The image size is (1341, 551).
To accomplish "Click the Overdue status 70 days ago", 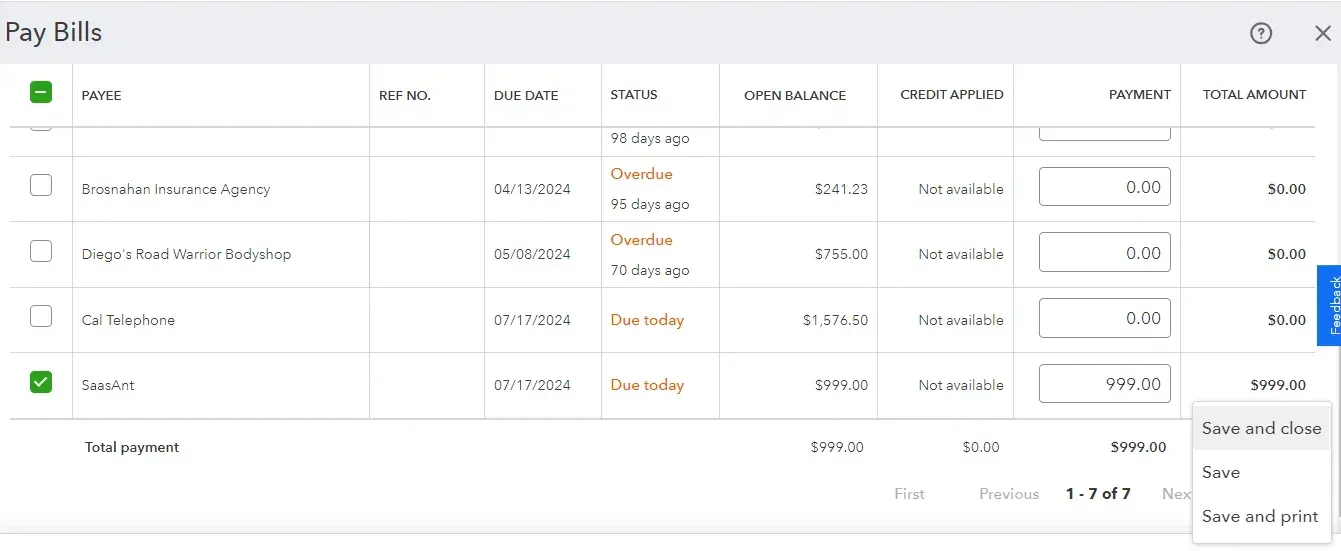I will point(650,255).
